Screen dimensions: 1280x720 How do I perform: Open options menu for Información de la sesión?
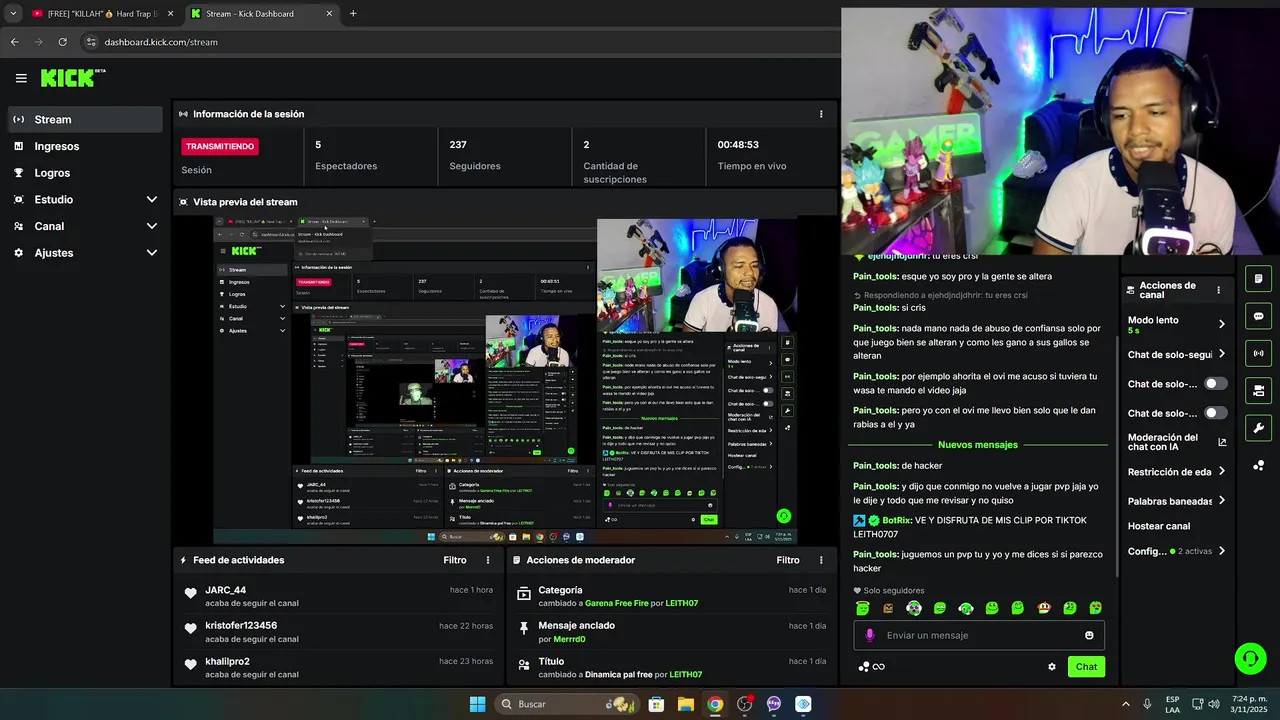point(821,114)
